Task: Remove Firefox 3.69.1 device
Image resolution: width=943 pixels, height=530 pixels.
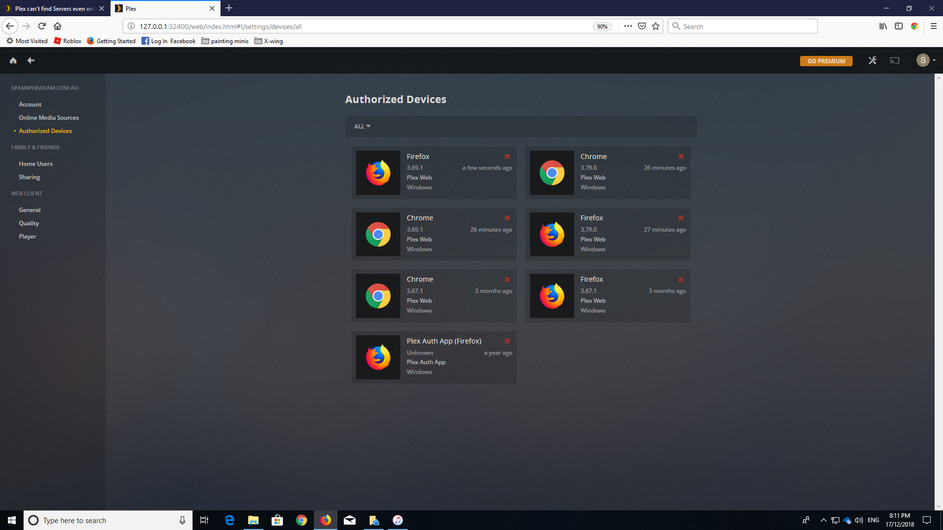Action: click(507, 156)
